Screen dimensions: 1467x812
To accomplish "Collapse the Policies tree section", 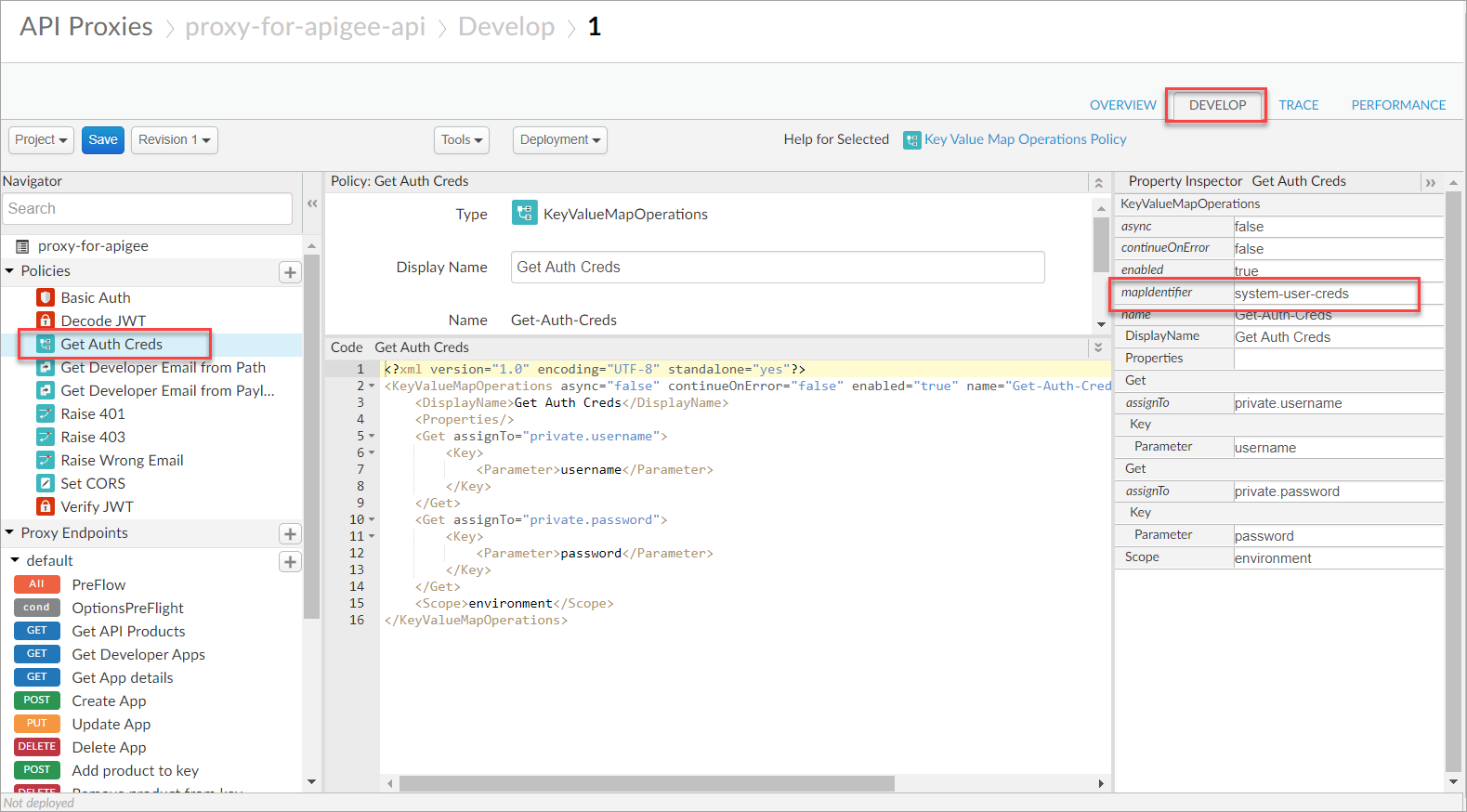I will pos(10,271).
